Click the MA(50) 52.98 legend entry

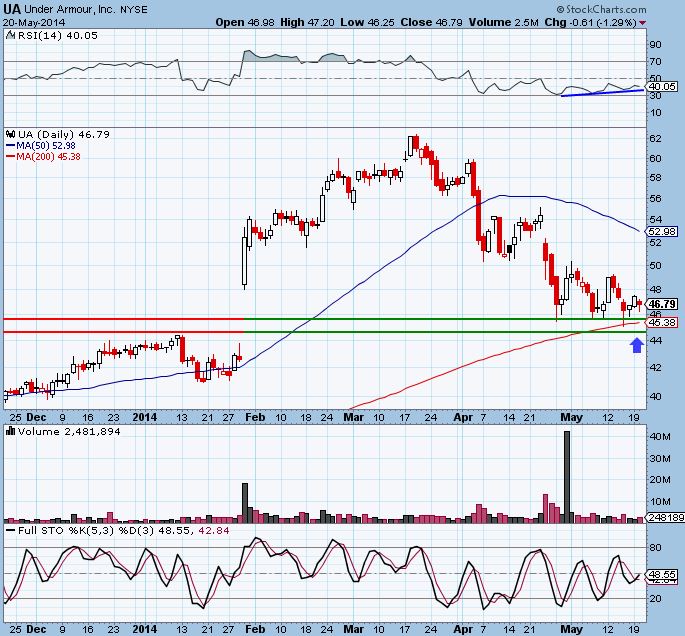tap(41, 145)
